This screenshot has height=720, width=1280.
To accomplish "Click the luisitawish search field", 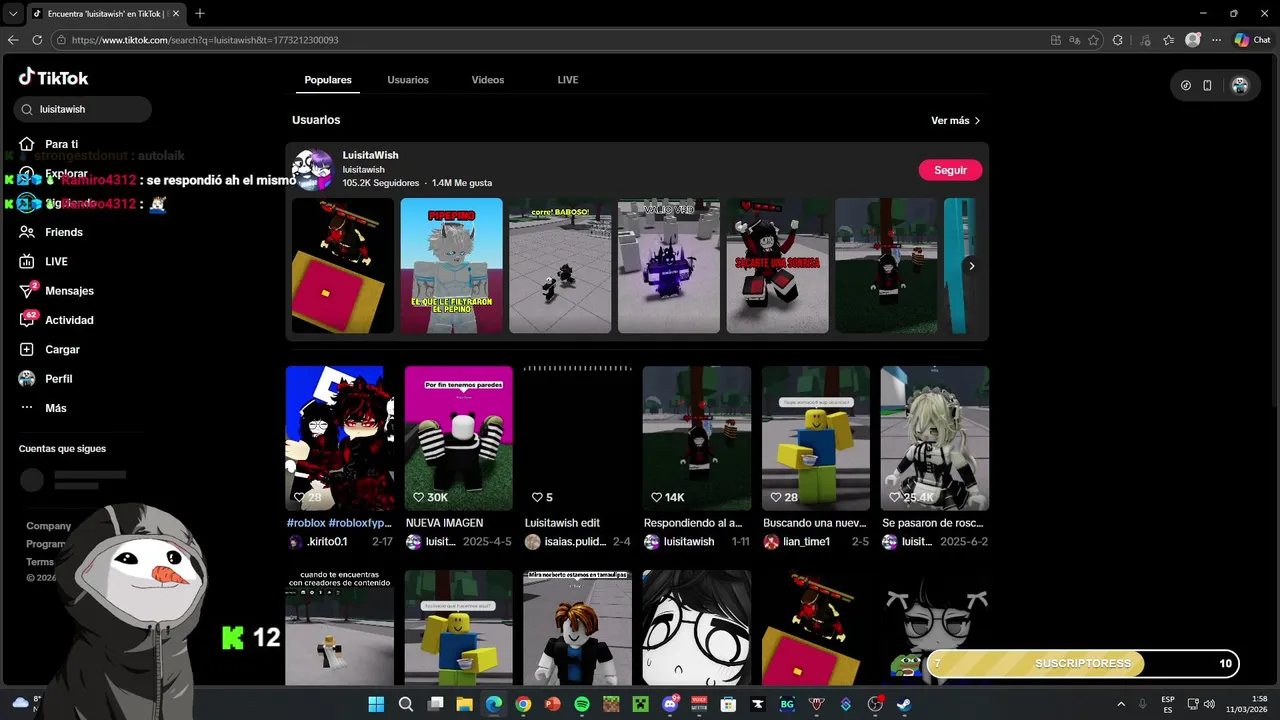I will click(x=84, y=109).
